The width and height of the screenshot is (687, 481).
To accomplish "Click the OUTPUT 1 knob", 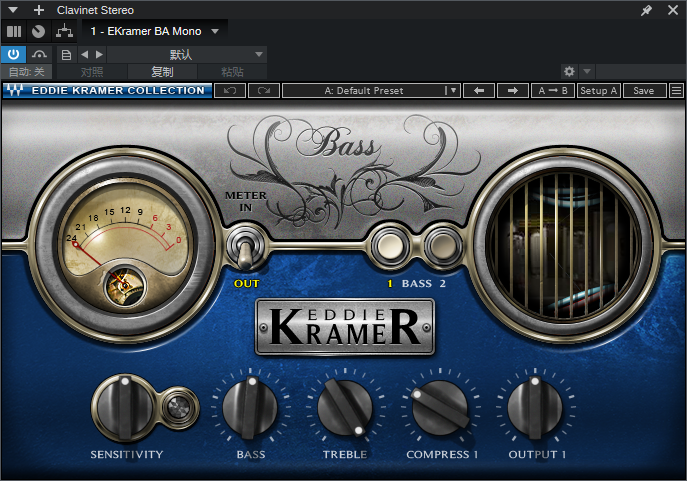I will click(535, 408).
